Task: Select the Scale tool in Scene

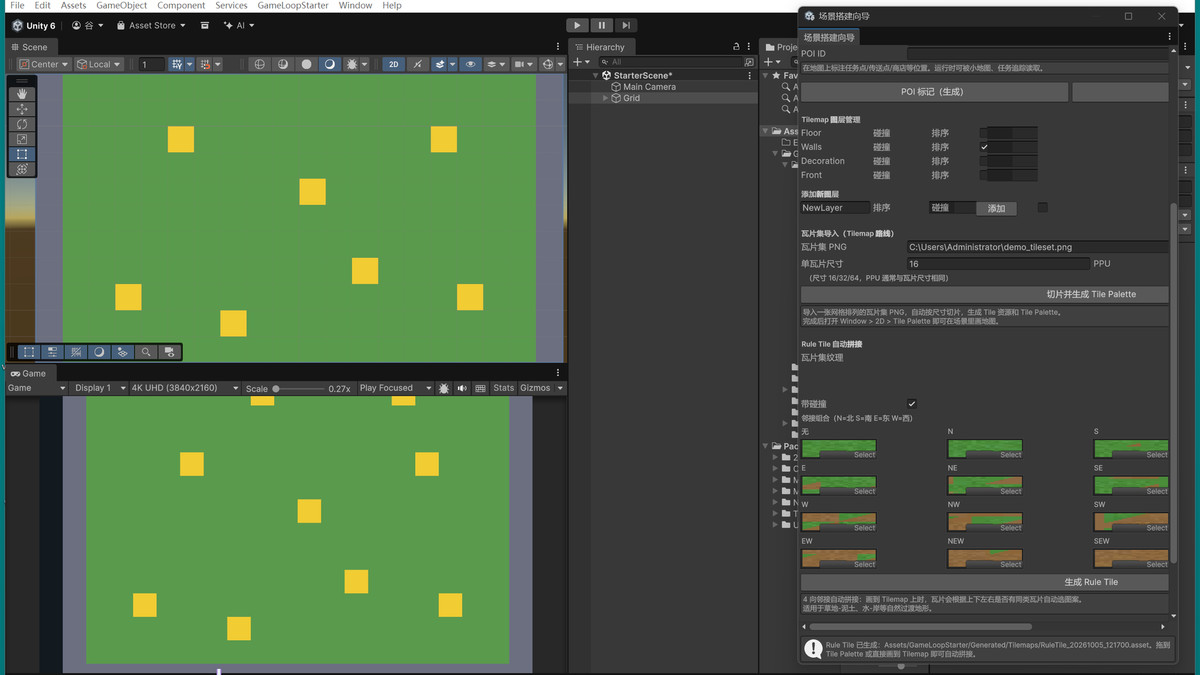Action: click(22, 139)
